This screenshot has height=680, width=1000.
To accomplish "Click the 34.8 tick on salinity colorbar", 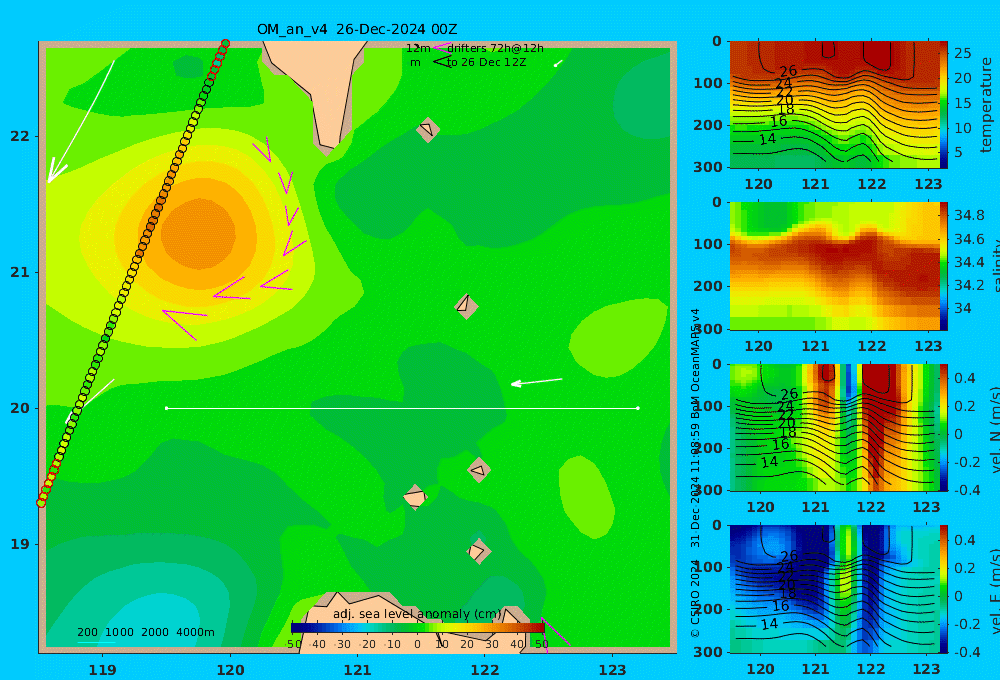I will pos(969,215).
